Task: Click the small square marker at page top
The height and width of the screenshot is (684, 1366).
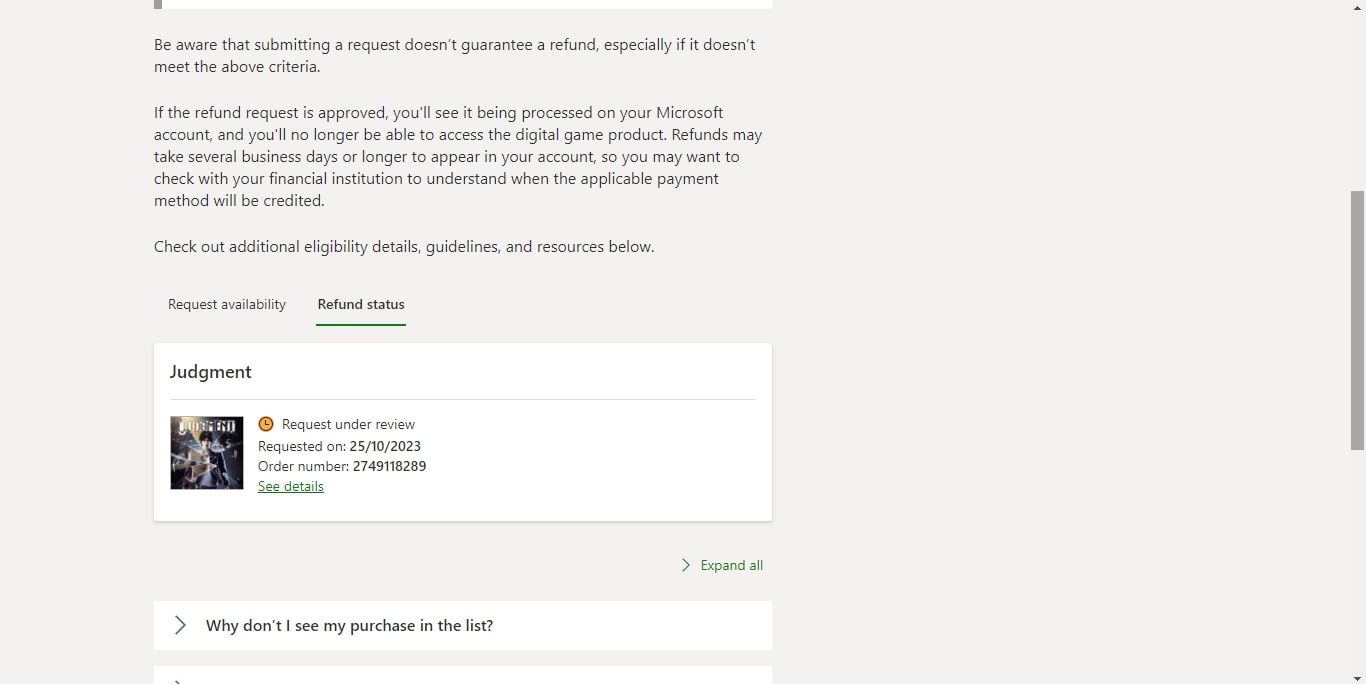Action: tap(157, 5)
